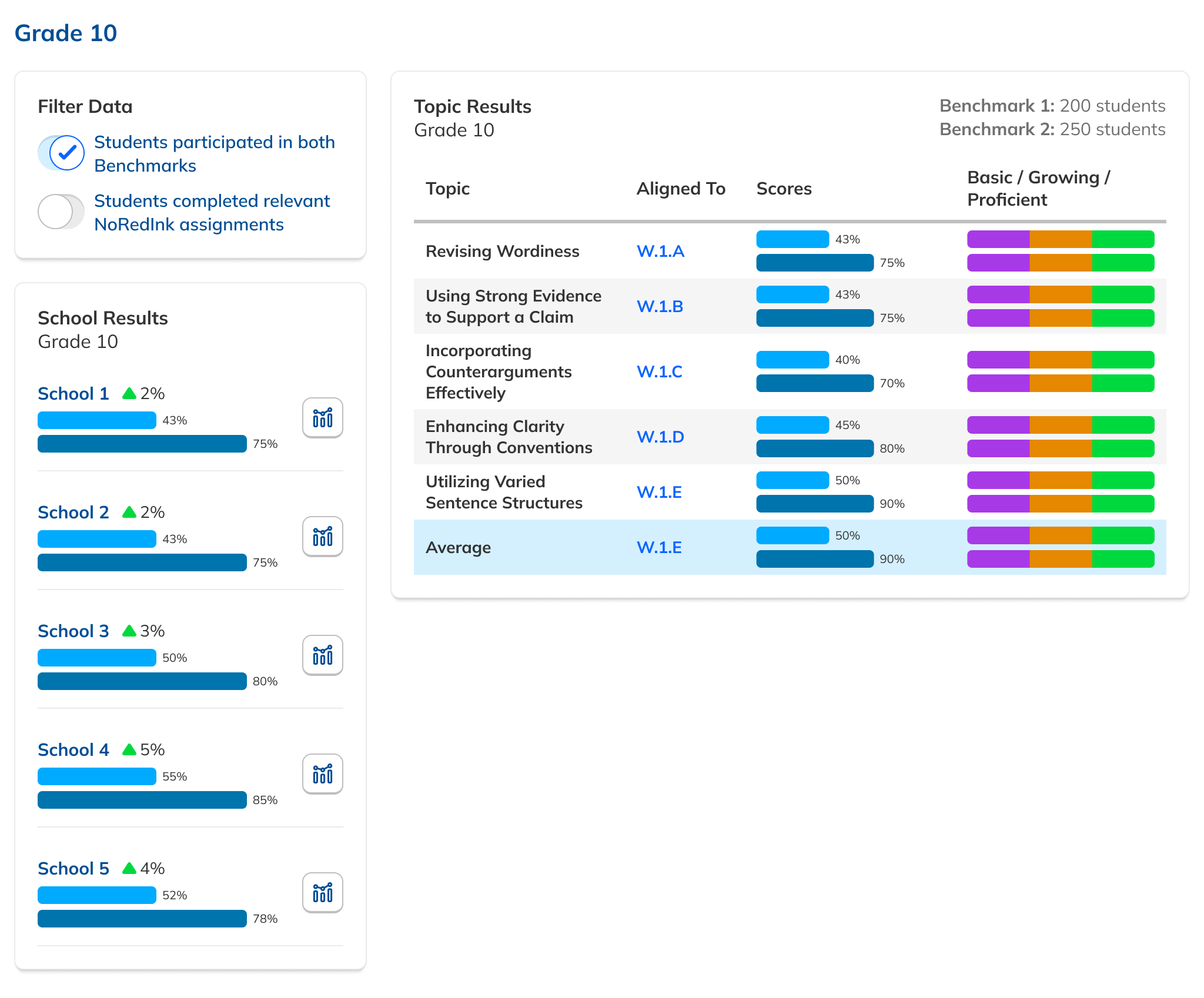Open the W.1.D standard link
The width and height of the screenshot is (1204, 998).
(660, 437)
